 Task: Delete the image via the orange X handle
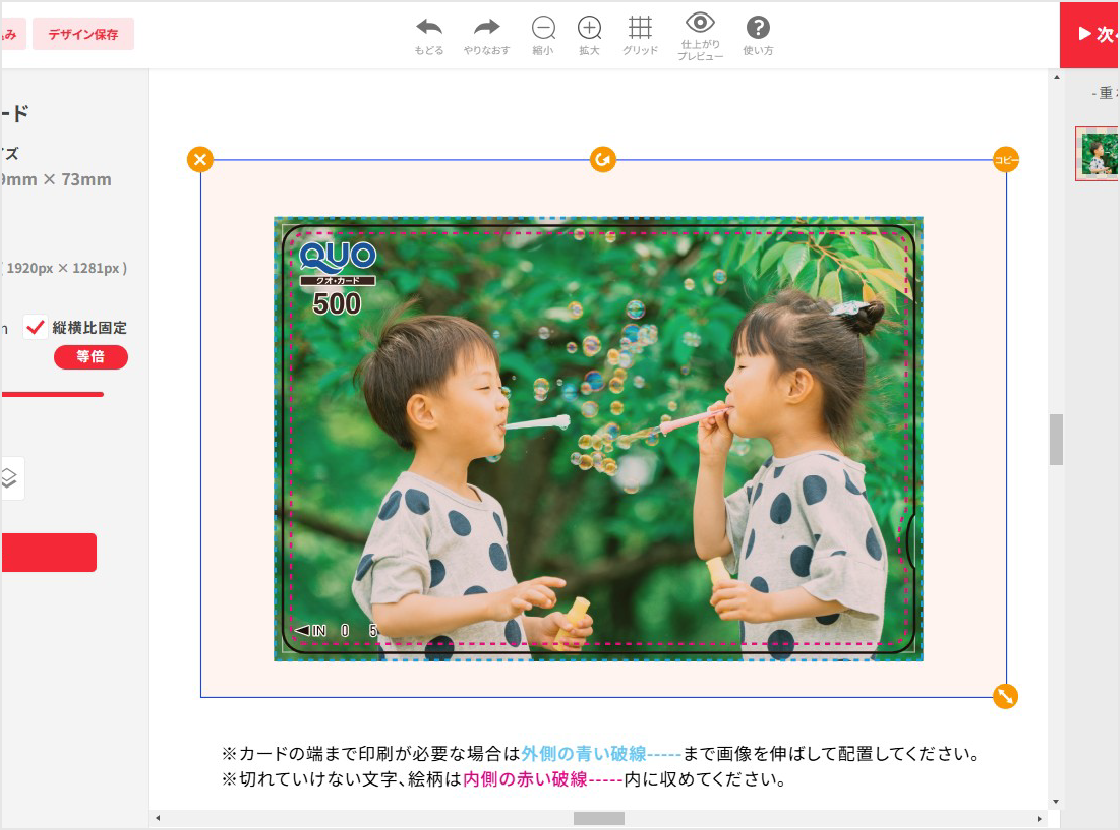click(x=200, y=158)
